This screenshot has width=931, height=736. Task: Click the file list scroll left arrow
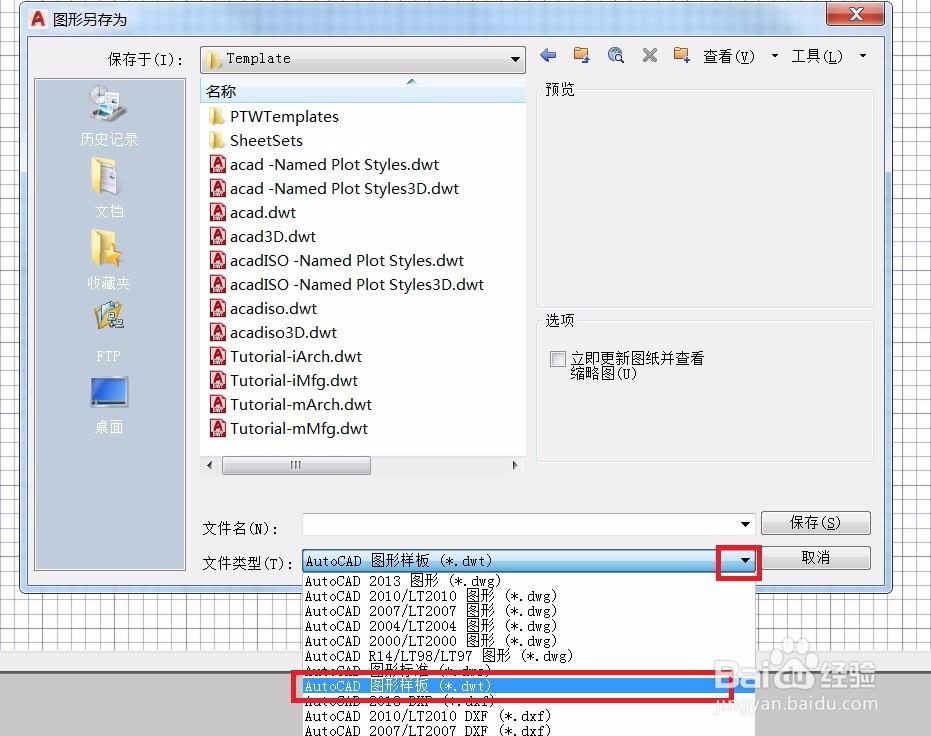210,465
